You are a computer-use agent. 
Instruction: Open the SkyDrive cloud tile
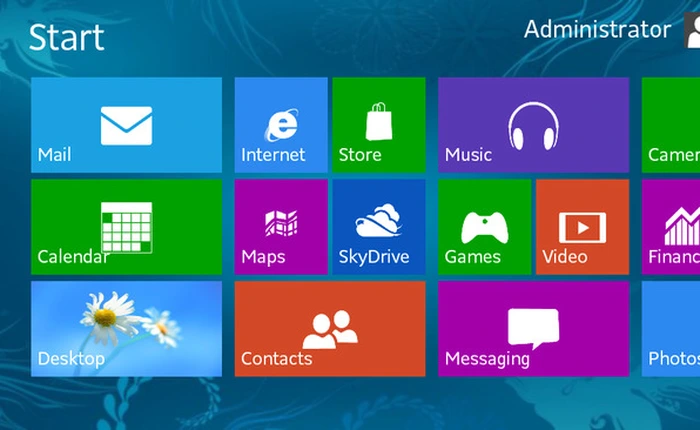pyautogui.click(x=379, y=227)
